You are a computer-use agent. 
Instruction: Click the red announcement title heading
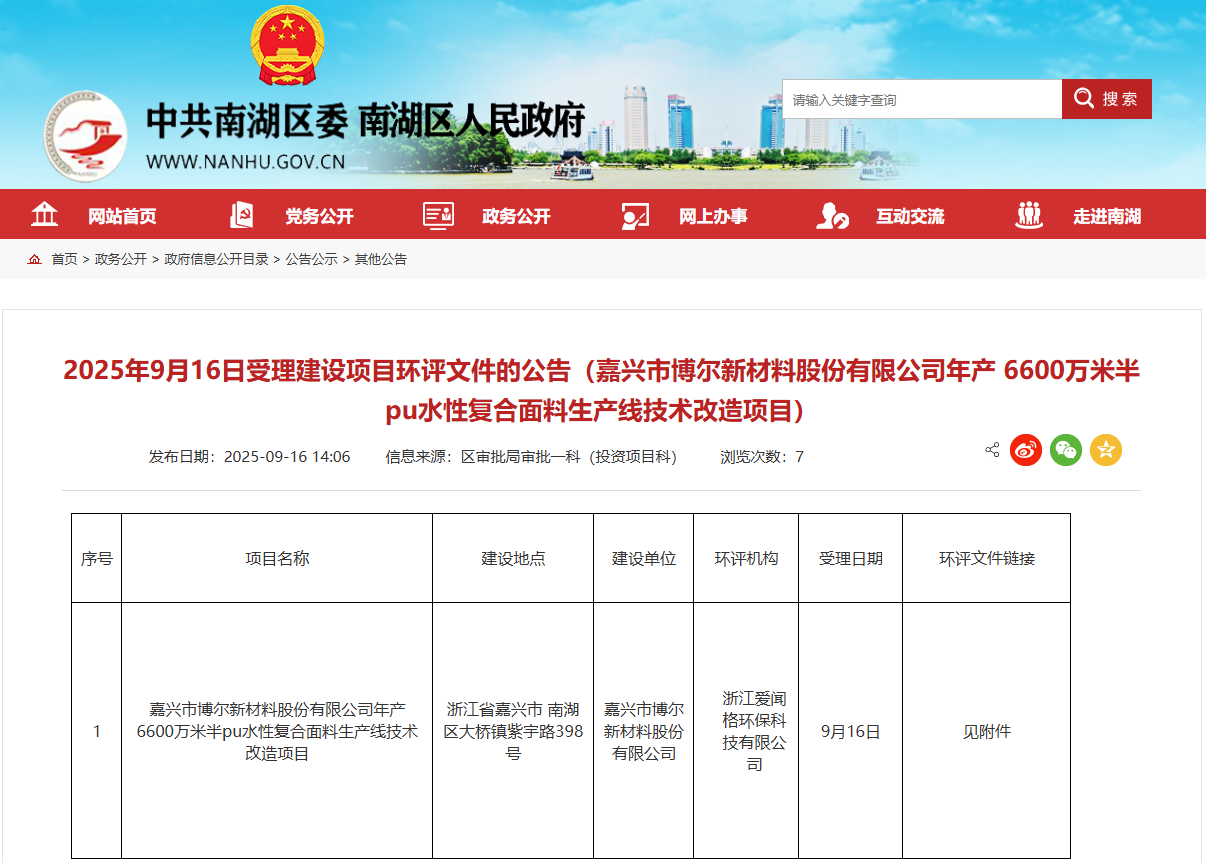(601, 390)
